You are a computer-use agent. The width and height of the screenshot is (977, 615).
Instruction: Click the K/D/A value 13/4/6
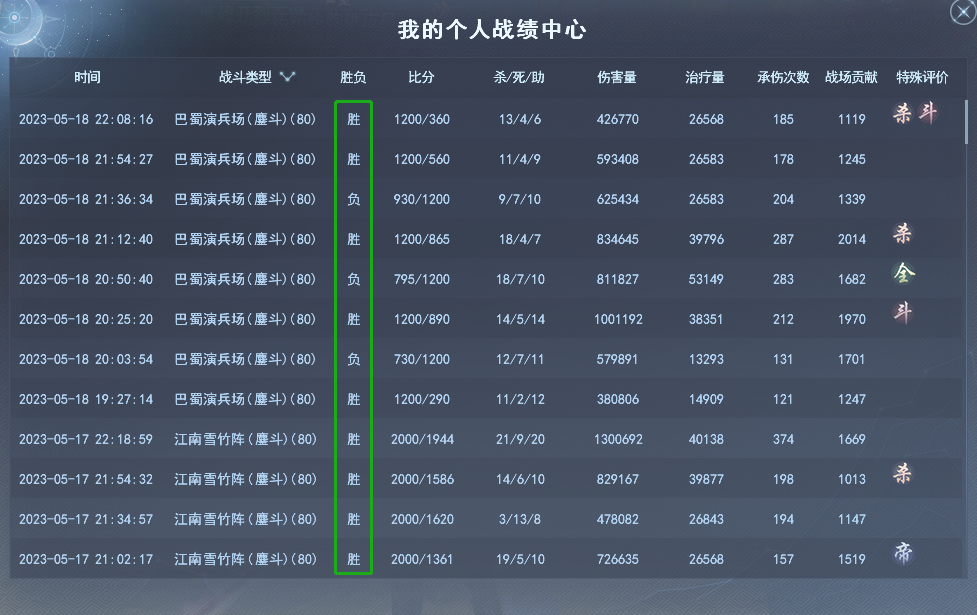click(x=520, y=119)
